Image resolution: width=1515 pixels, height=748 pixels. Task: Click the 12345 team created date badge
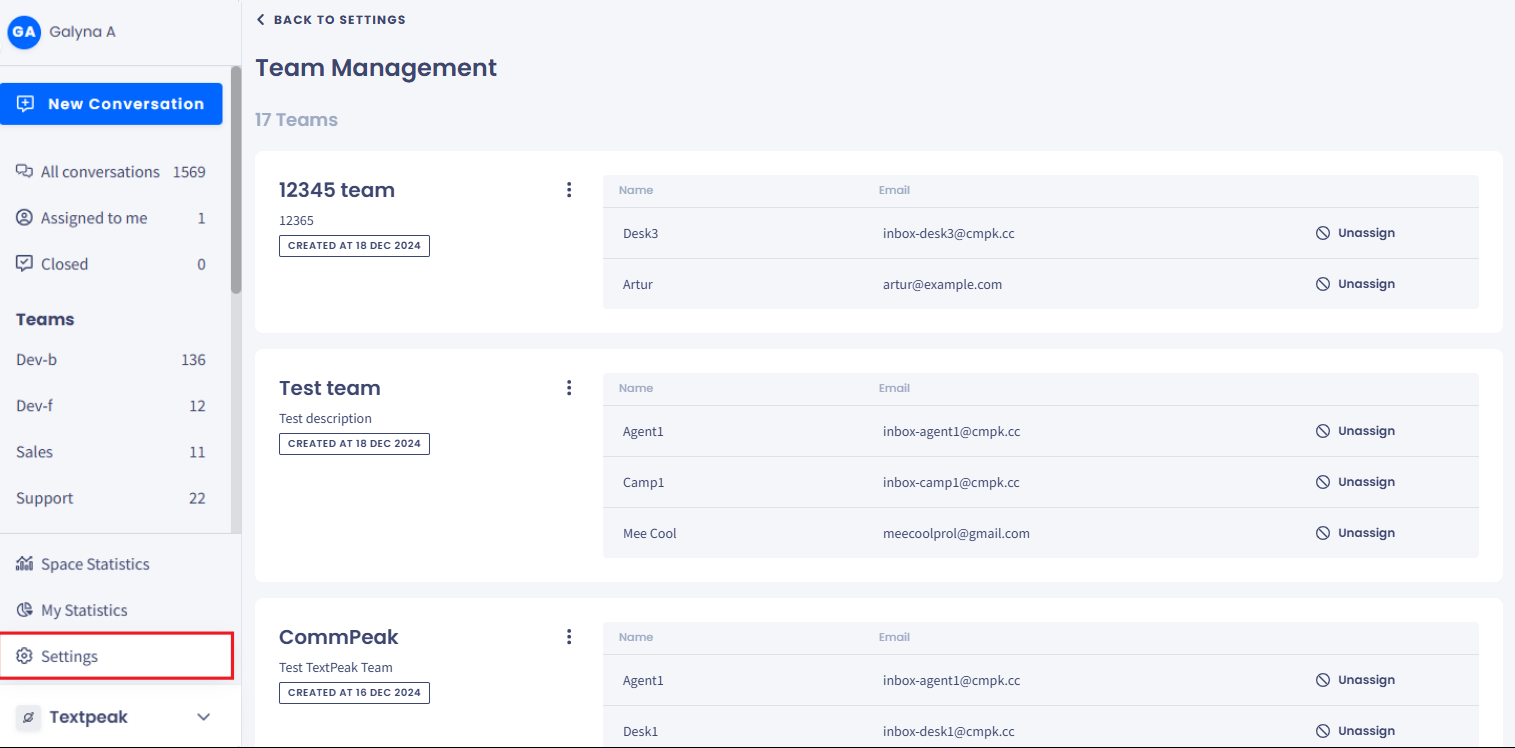point(354,245)
